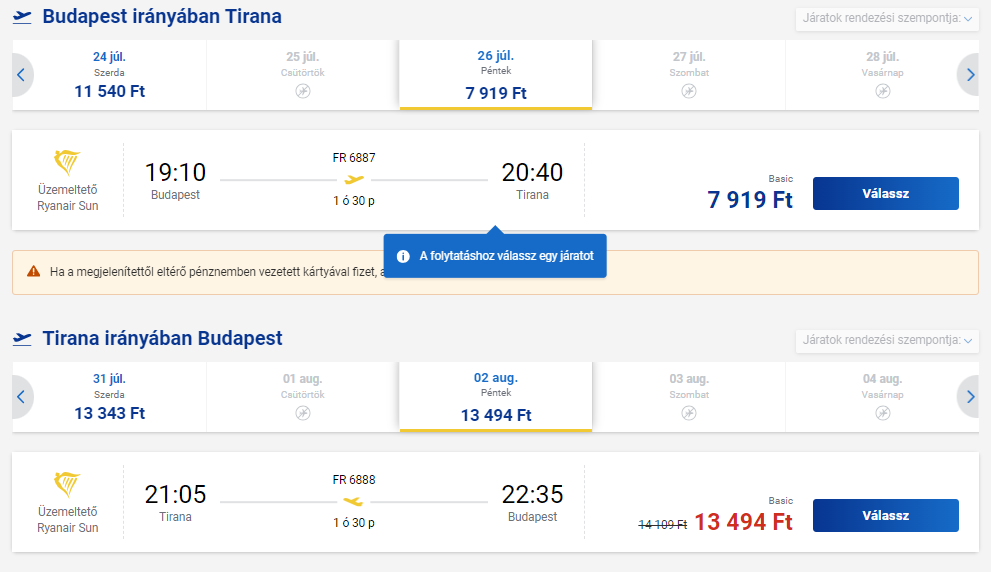Click the Budapest irányában Tirana heading plane icon
Screen dimensions: 991x572
(22, 17)
